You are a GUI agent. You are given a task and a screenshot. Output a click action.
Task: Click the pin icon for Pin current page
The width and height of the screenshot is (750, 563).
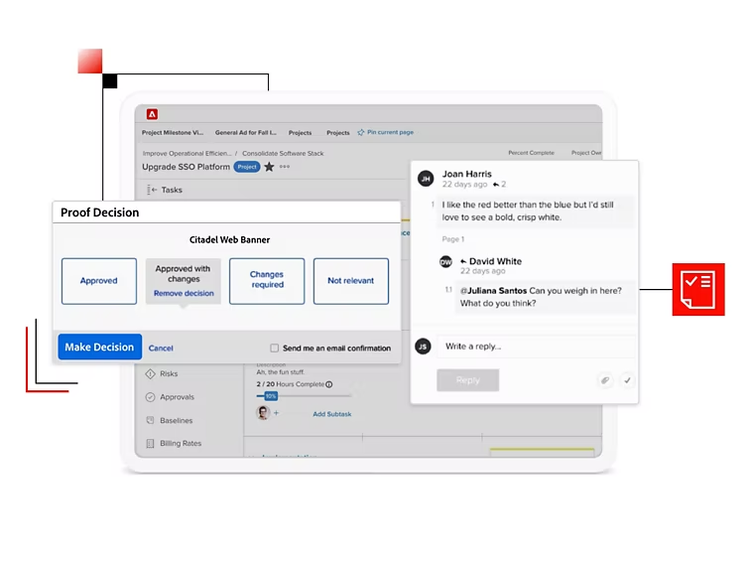coord(361,132)
